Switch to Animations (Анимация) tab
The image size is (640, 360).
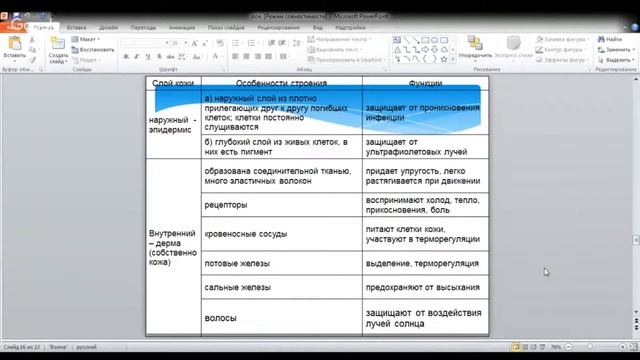pyautogui.click(x=182, y=28)
